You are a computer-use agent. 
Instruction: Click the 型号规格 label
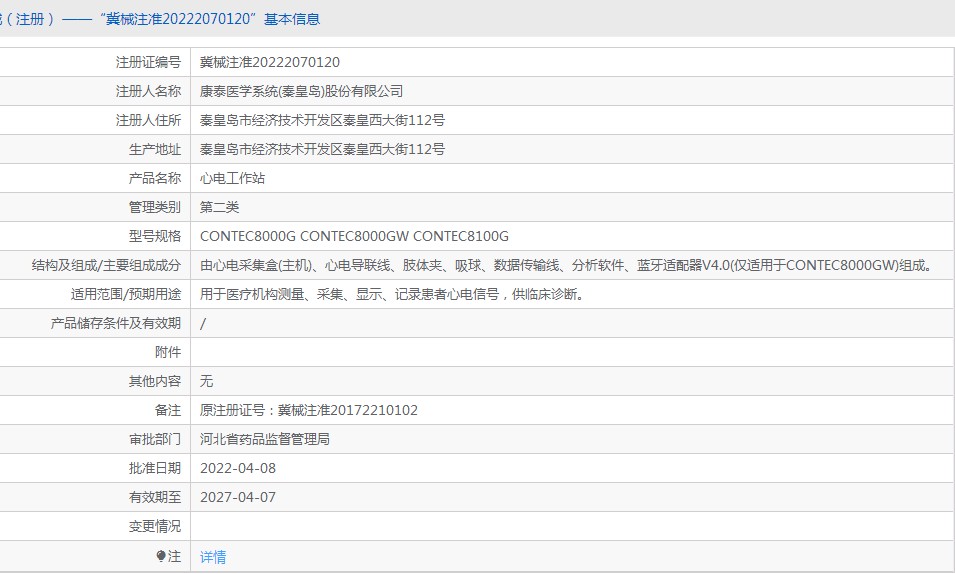point(155,236)
